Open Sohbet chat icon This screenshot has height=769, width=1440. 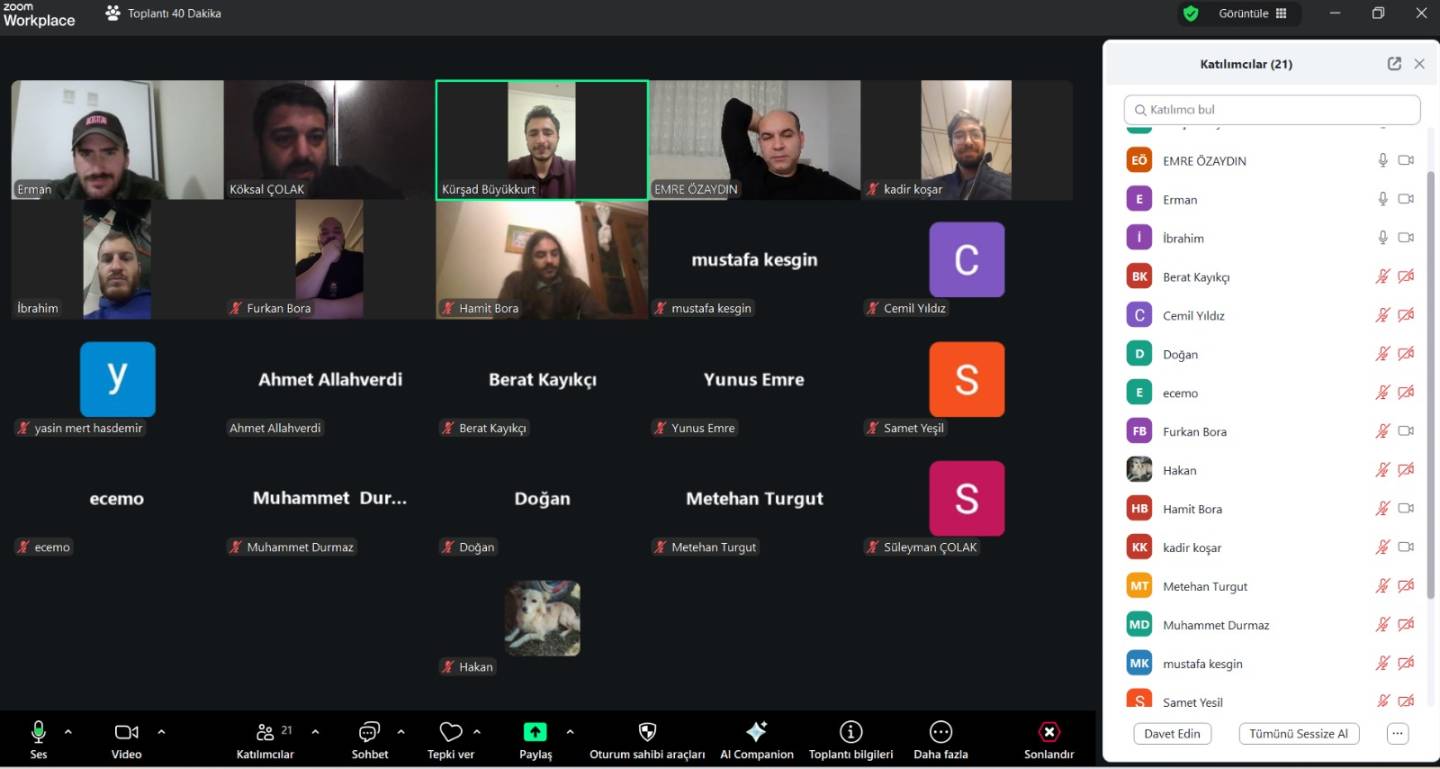369,732
